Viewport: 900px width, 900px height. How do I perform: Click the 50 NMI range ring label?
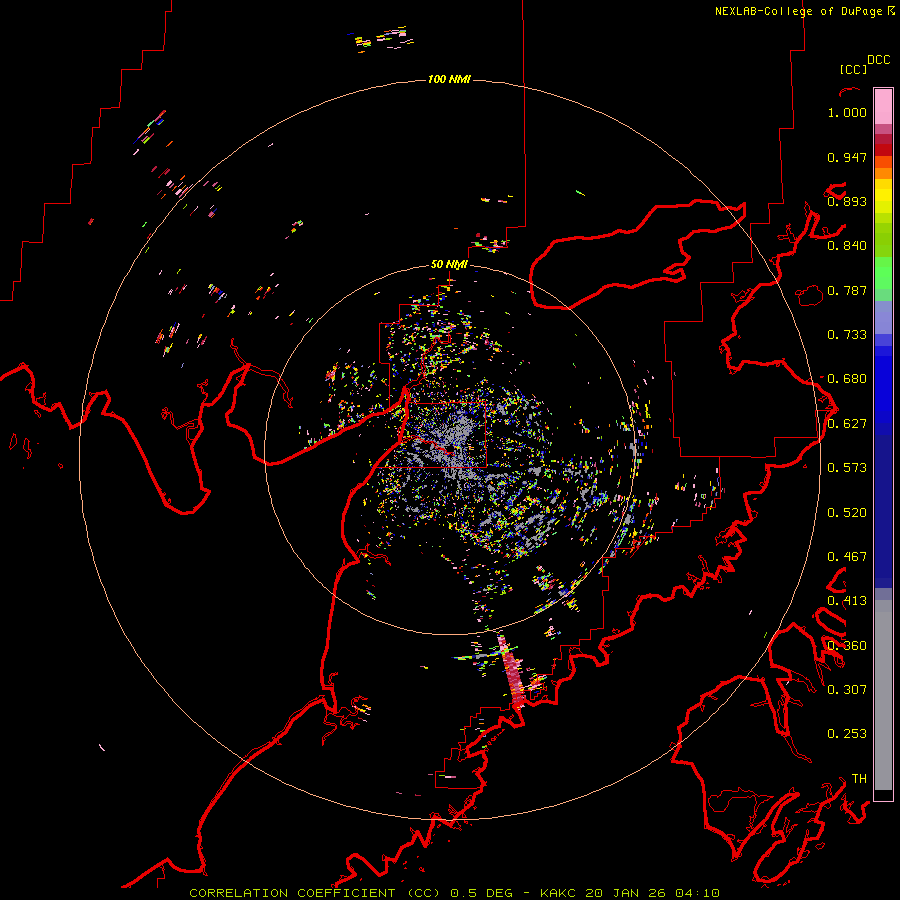pyautogui.click(x=449, y=265)
